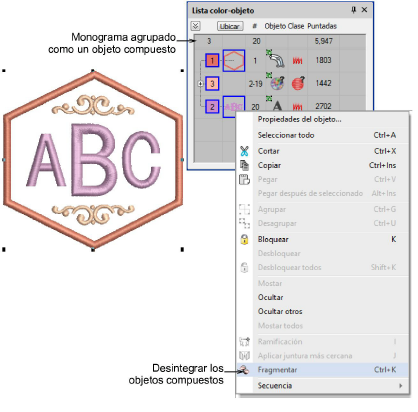Click the 1803 stitches cell
This screenshot has width=418, height=412.
point(323,60)
